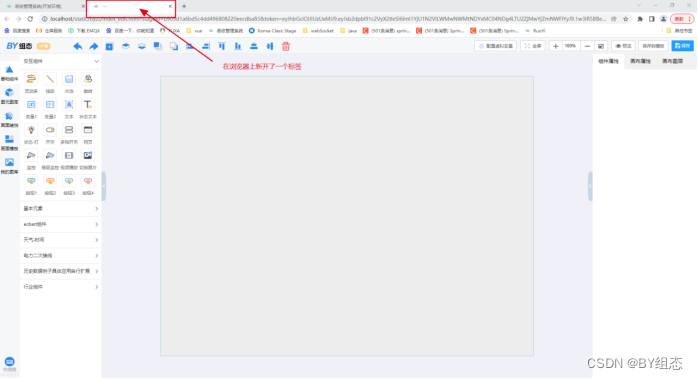Open the cube icon library in sidebar
Screen dimensions: 698x379
(9, 96)
